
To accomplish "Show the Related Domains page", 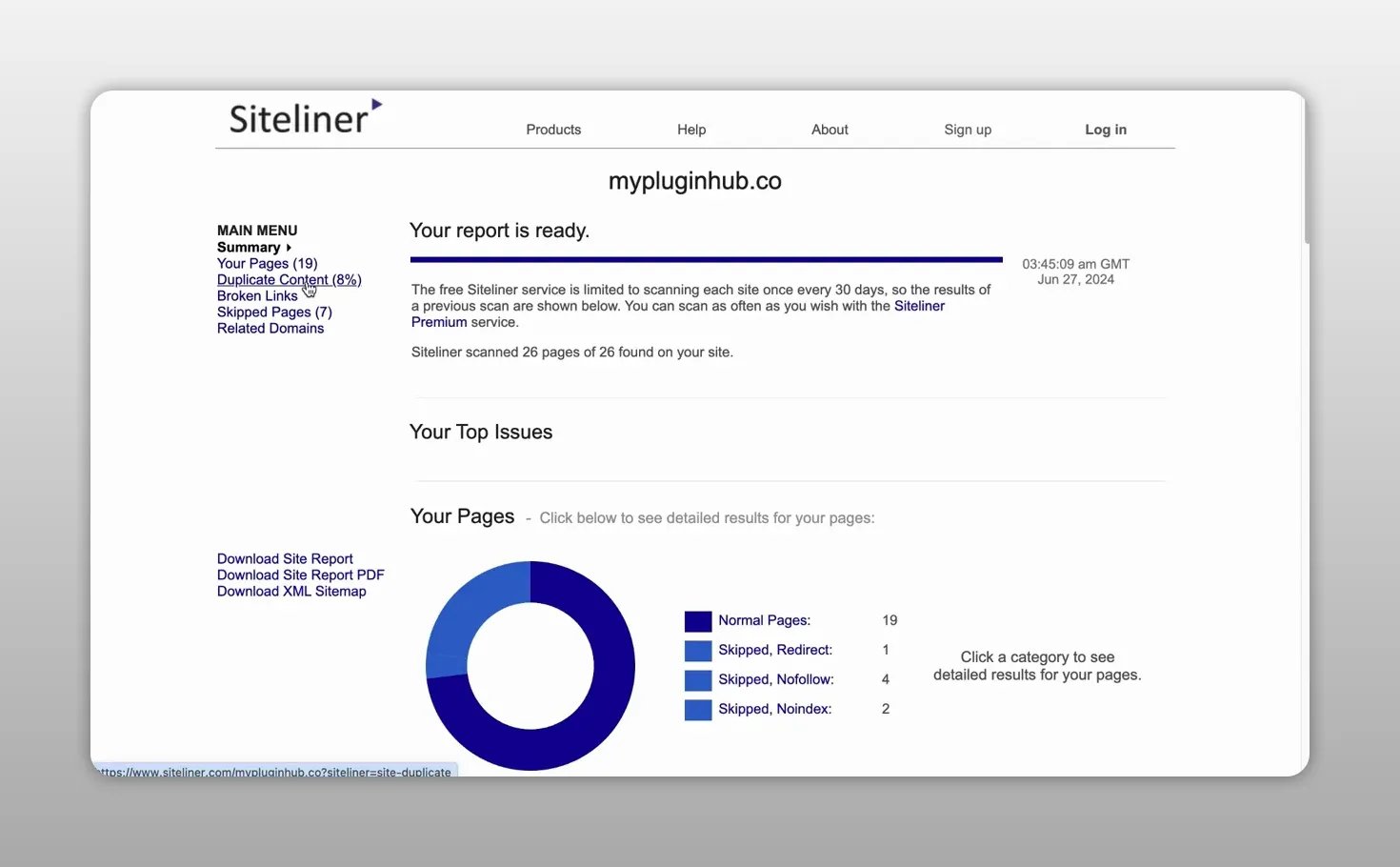I will (270, 329).
